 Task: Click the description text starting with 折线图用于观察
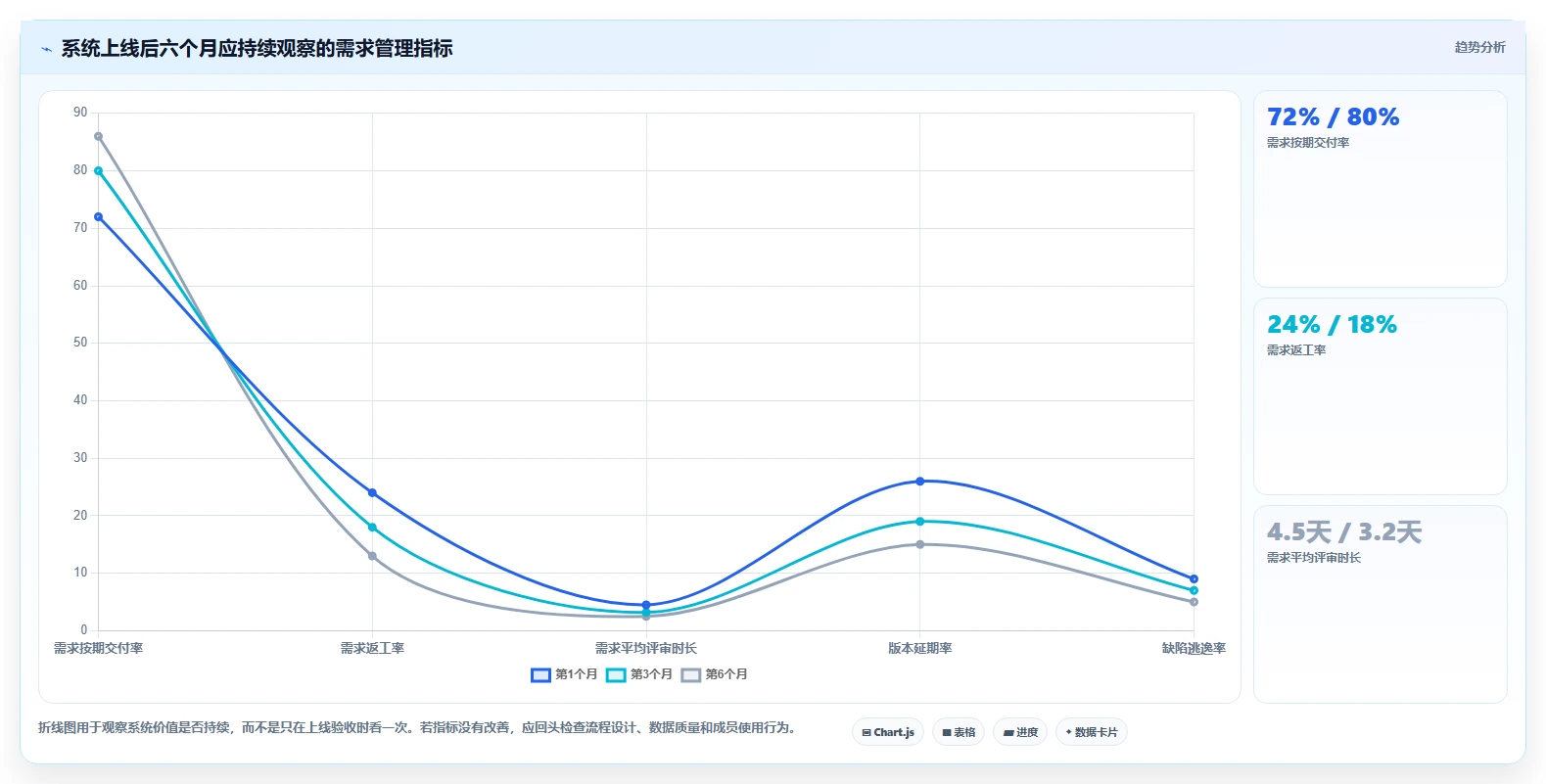click(x=419, y=727)
